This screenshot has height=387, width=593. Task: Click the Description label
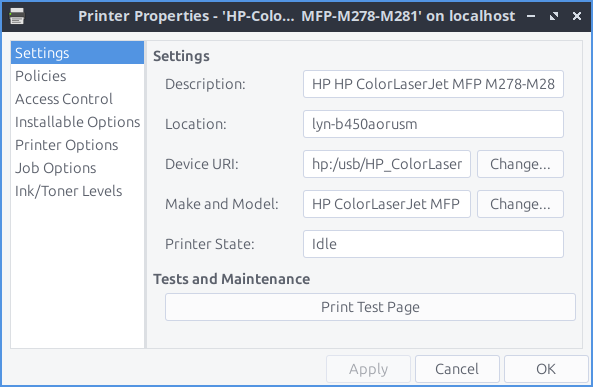tap(205, 84)
